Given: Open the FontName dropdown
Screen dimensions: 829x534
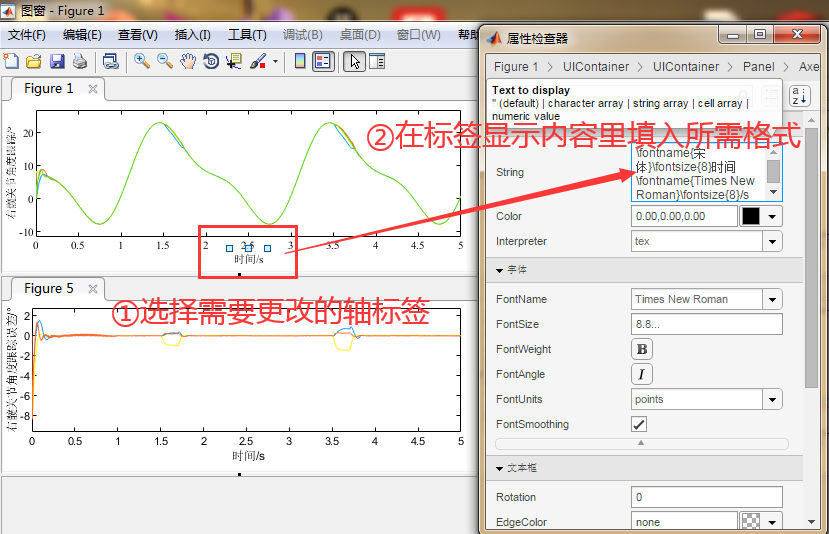Looking at the screenshot, I should point(772,299).
